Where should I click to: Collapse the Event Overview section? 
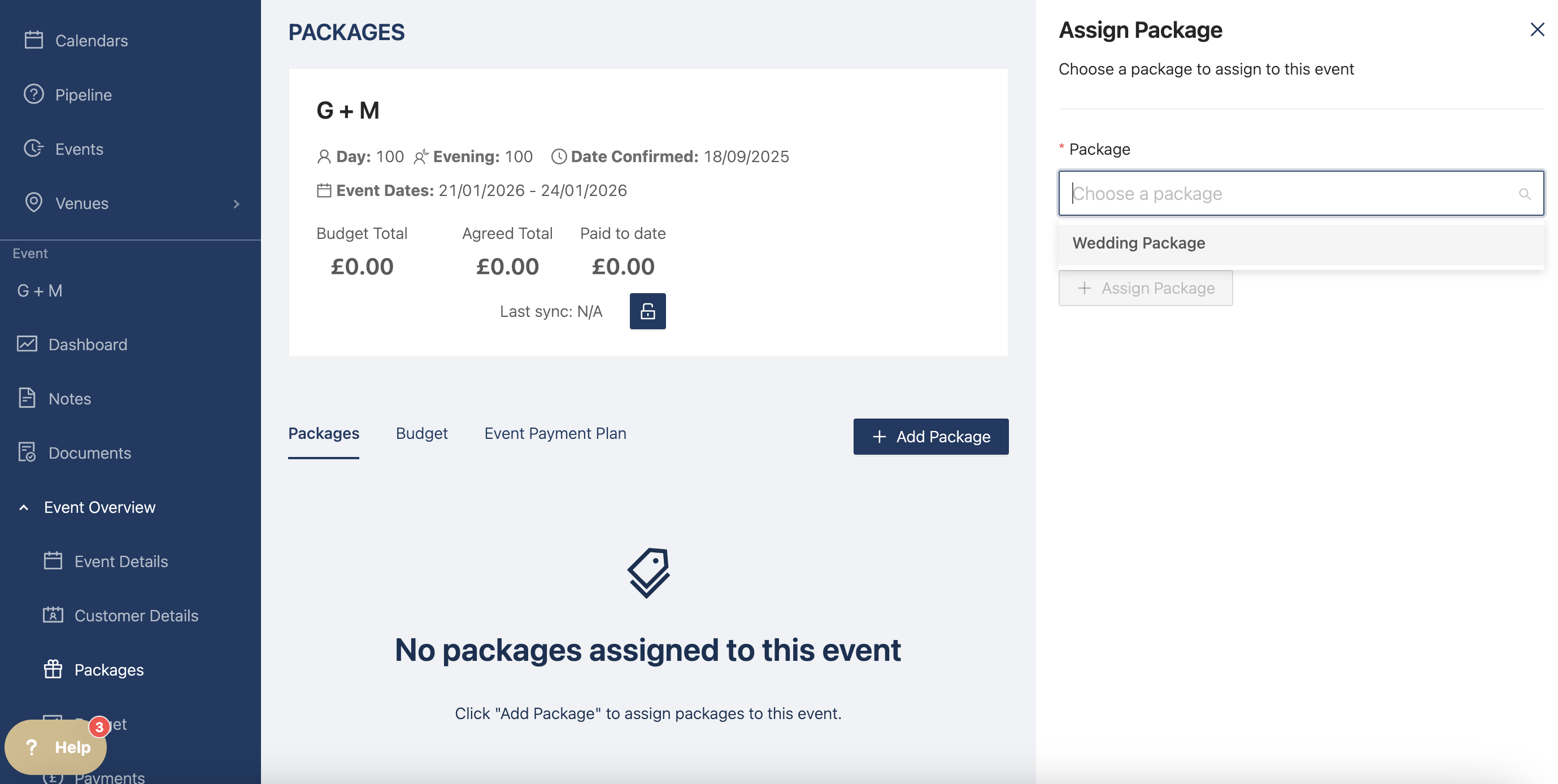tap(24, 507)
